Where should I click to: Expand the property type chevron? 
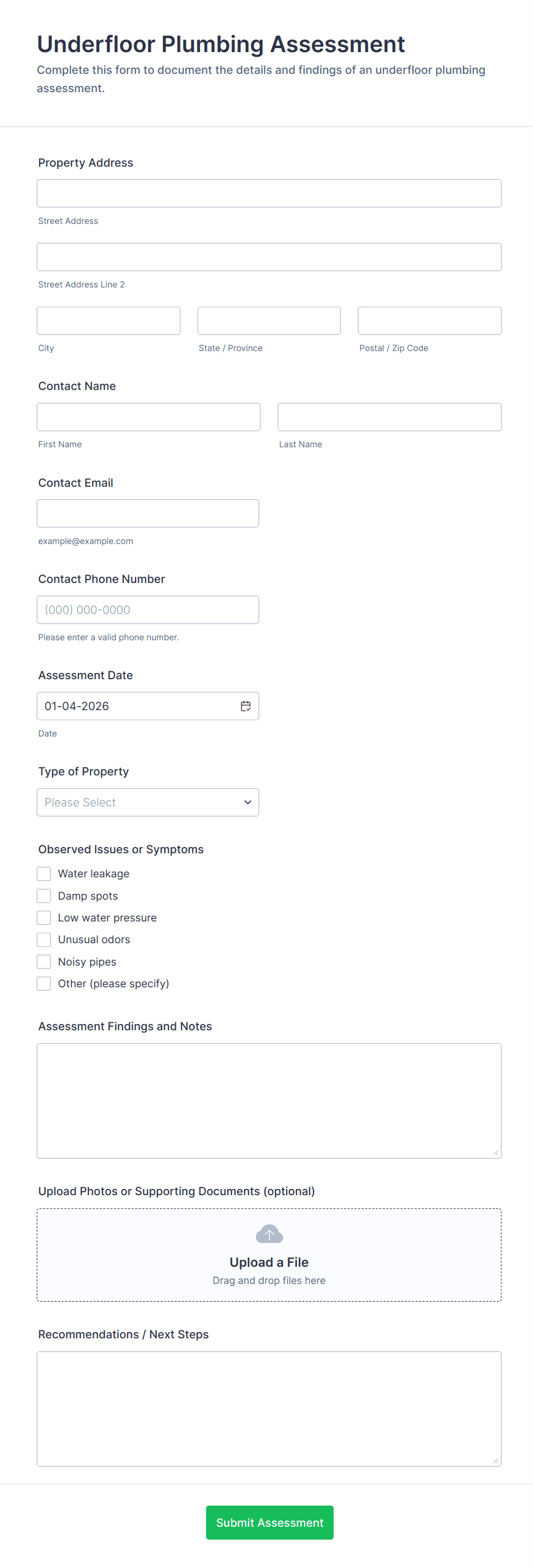pyautogui.click(x=248, y=802)
